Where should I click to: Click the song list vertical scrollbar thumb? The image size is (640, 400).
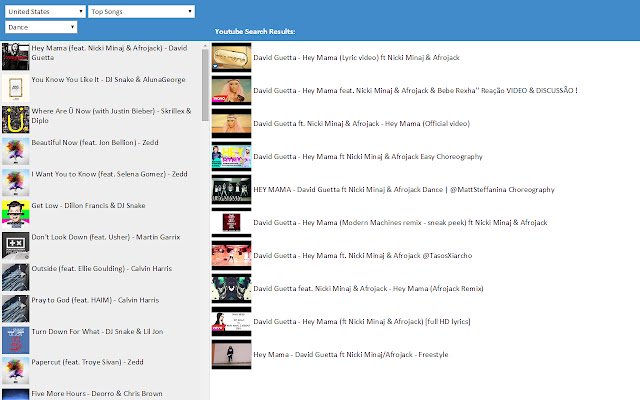(x=205, y=85)
